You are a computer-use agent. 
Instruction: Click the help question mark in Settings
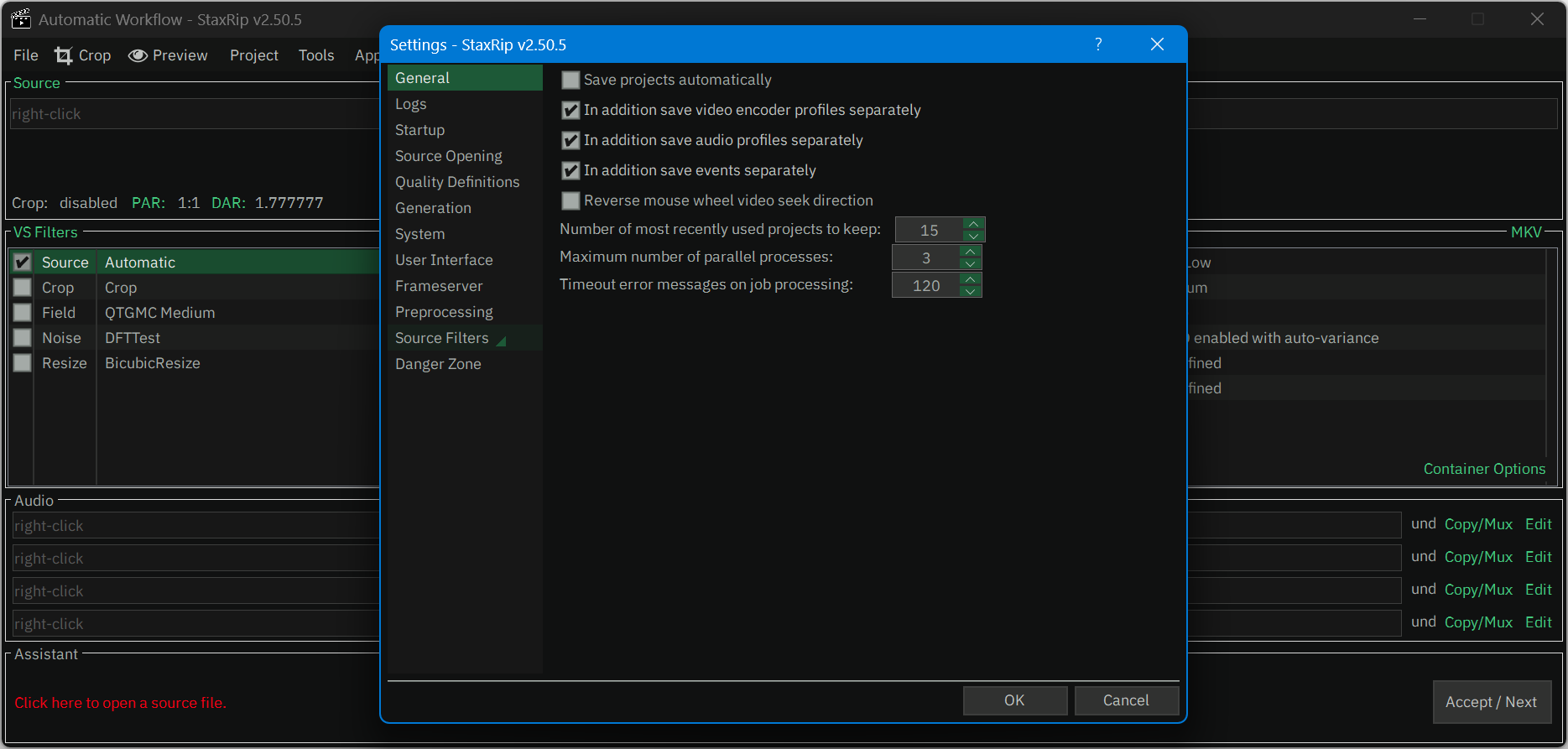tap(1098, 44)
